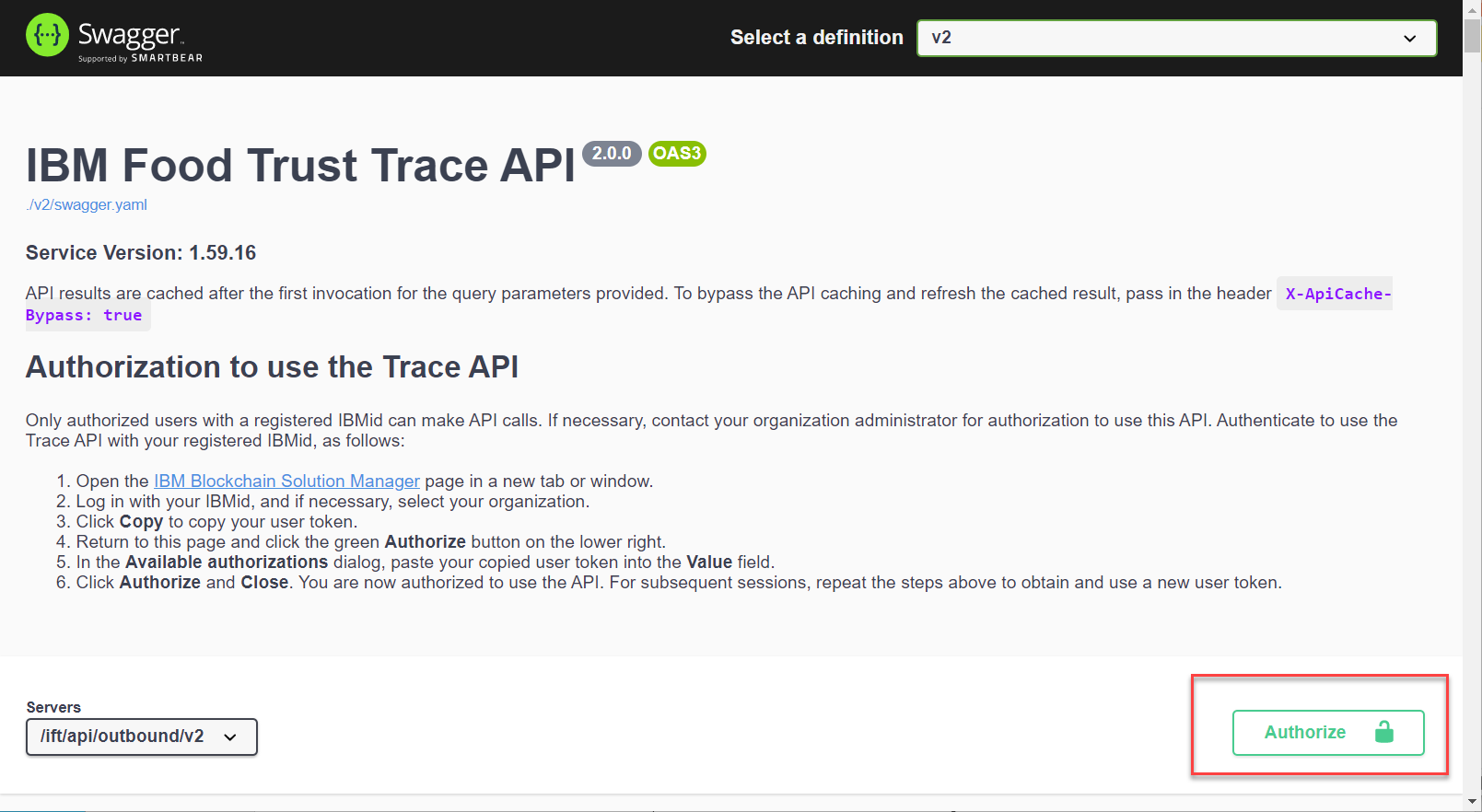This screenshot has width=1482, height=812.
Task: Expand the definition dropdown chevron arrow
Action: [1409, 39]
